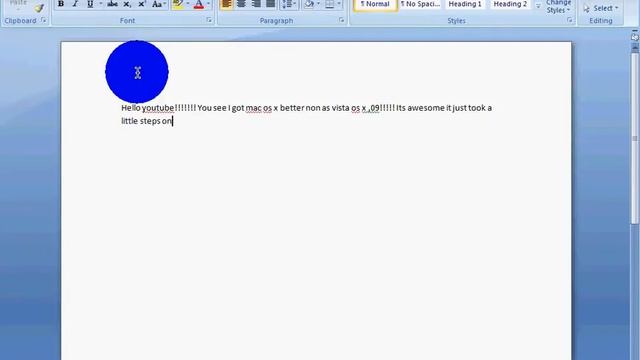The image size is (640, 360).
Task: Expand the Underline style dropdown arrow
Action: coord(100,4)
